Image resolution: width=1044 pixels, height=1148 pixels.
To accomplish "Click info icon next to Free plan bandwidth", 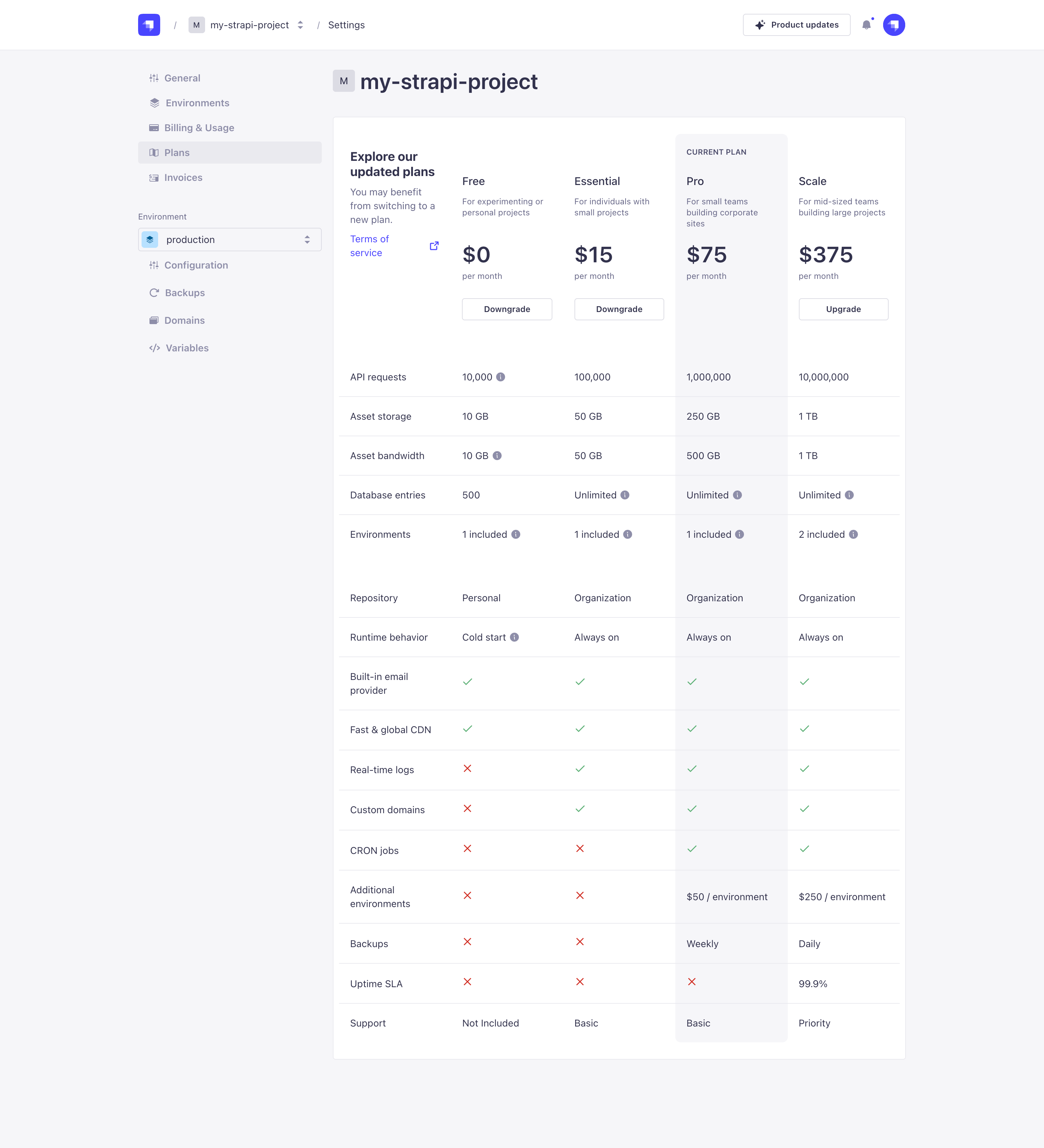I will pos(497,456).
